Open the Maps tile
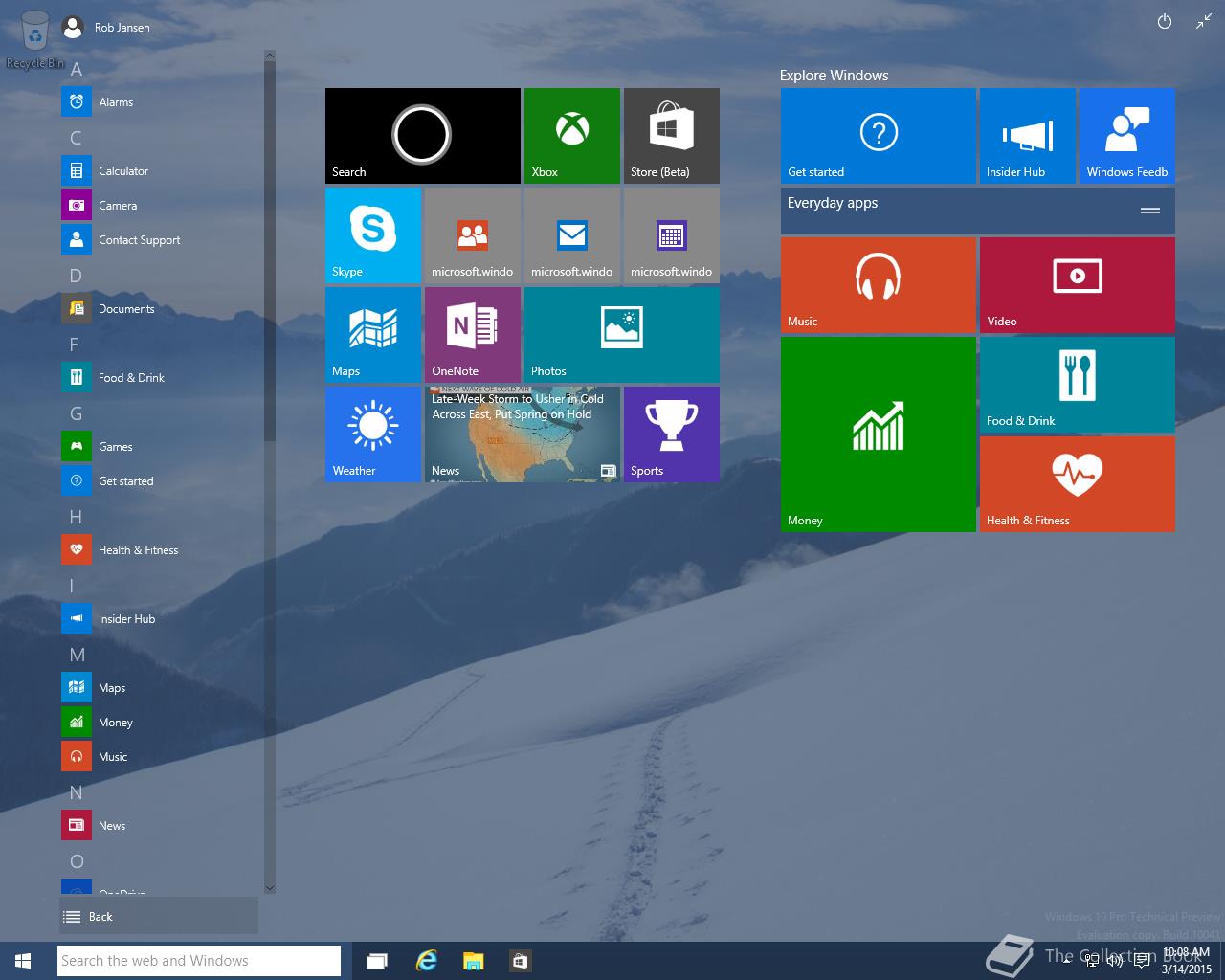Viewport: 1225px width, 980px height. pyautogui.click(x=373, y=335)
